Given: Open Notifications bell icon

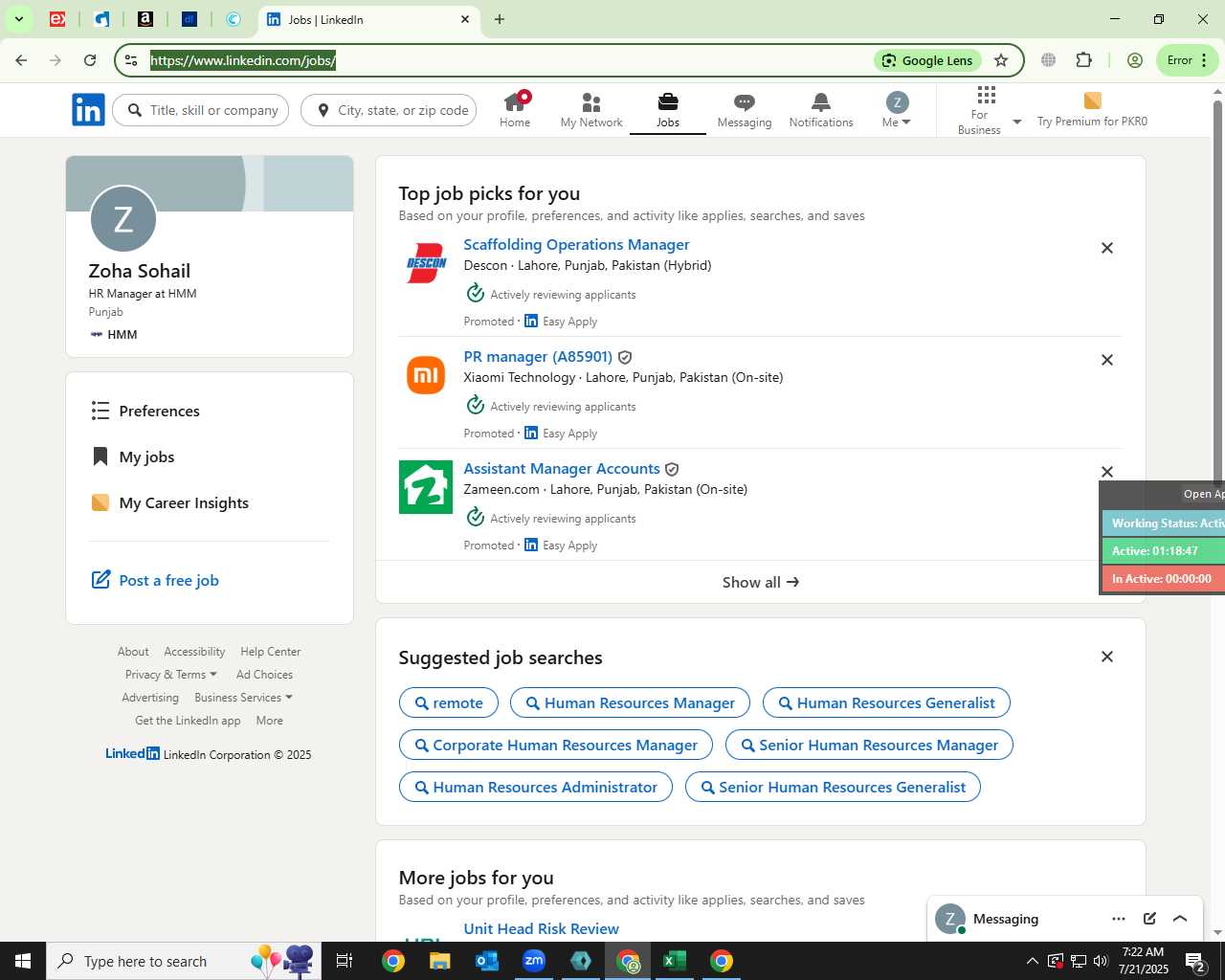Looking at the screenshot, I should 821,109.
